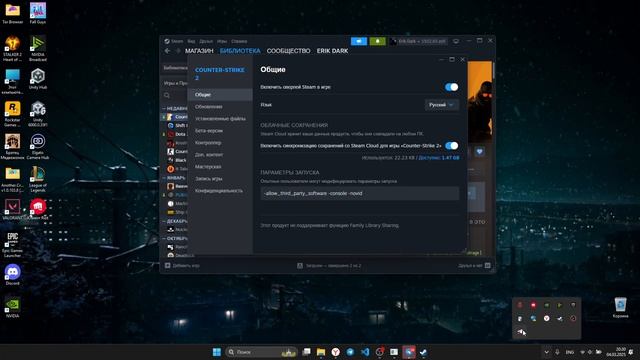Collapse the НЕДАВНИЕ library section
The height and width of the screenshot is (360, 640).
[175, 109]
